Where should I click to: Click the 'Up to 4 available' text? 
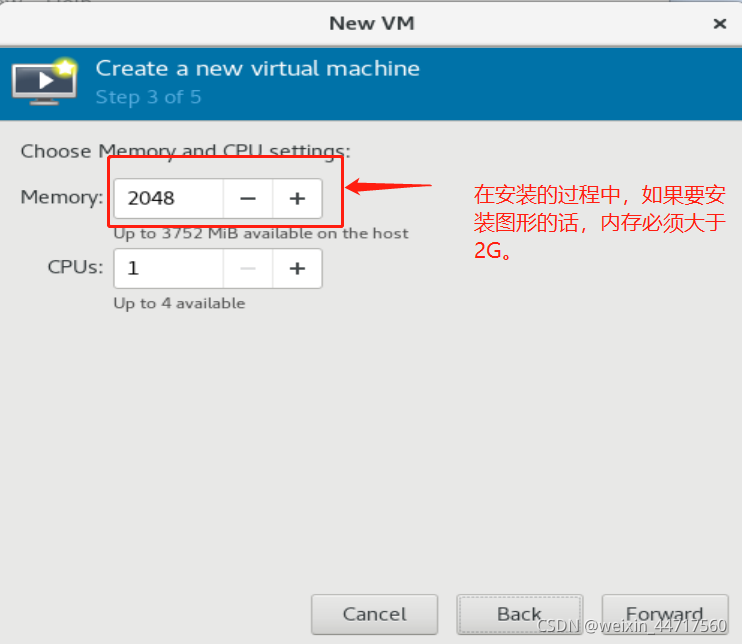179,303
